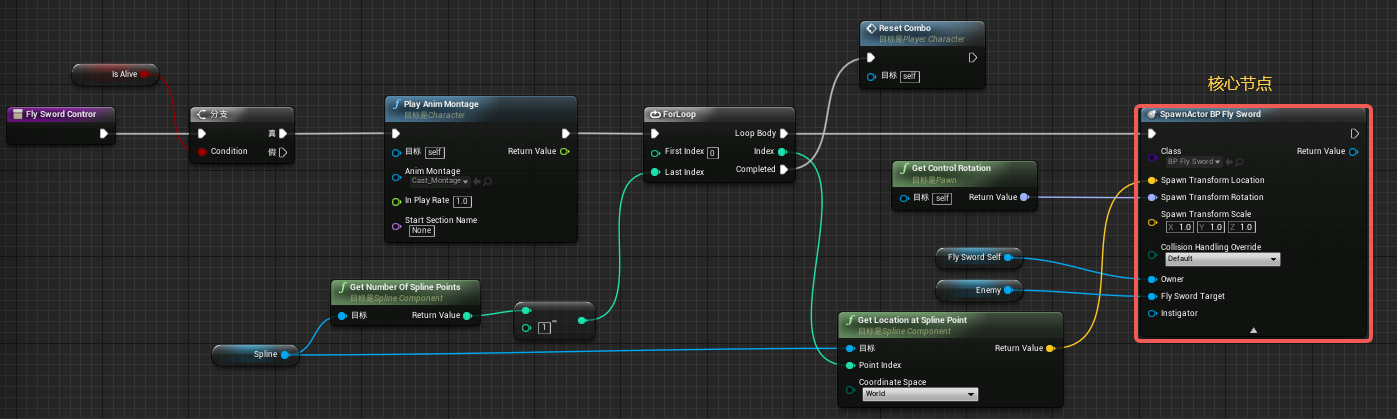Screen dimensions: 1397x419
Task: Click the Get Number Of Spline Points Return Value pin
Action: (467, 315)
